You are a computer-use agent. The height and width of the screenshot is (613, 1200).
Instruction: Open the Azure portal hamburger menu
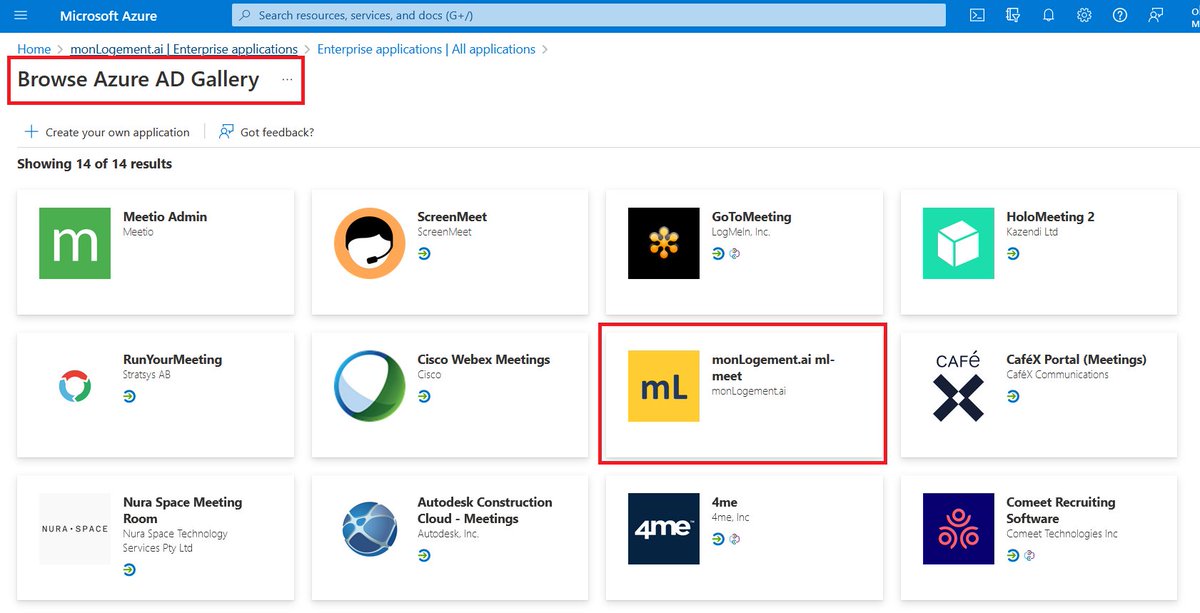(x=21, y=15)
